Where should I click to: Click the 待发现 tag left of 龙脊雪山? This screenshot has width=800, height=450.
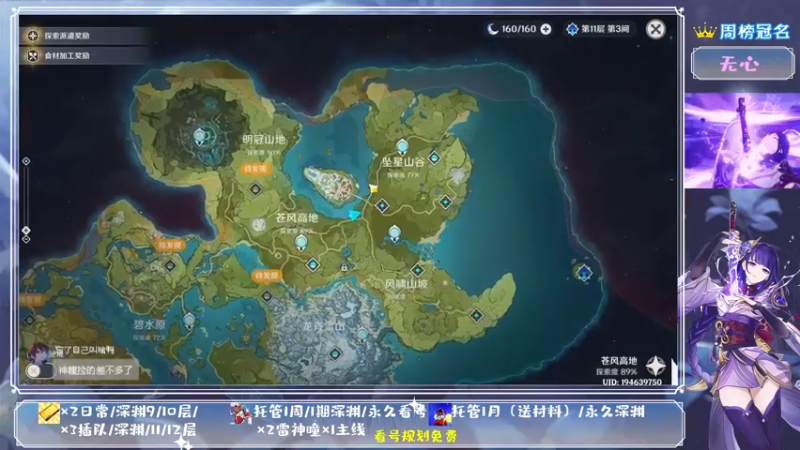click(266, 276)
